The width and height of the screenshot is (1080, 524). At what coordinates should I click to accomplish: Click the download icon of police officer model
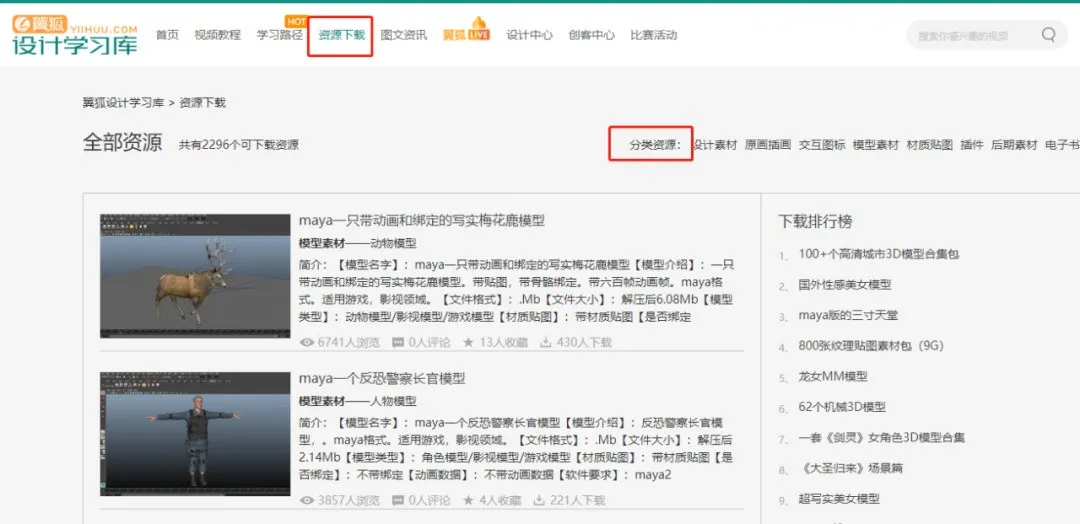(540, 501)
